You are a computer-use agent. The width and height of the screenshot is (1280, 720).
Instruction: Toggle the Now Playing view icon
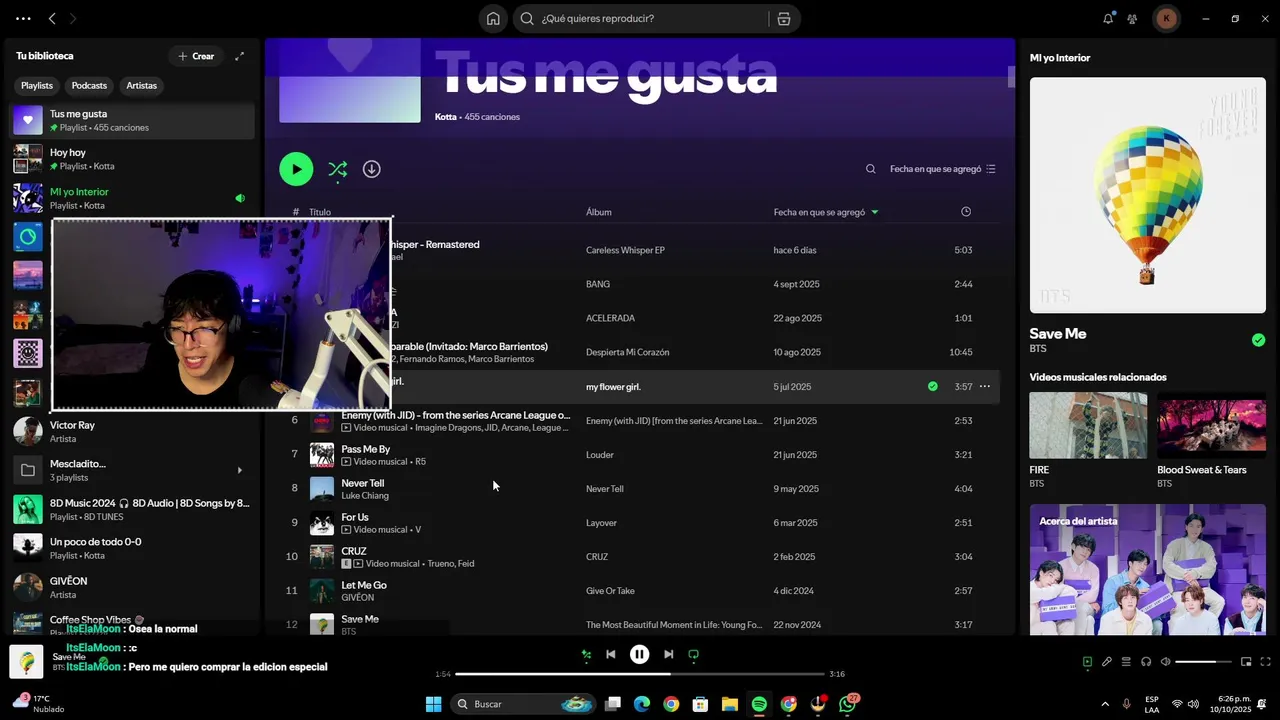click(1087, 661)
